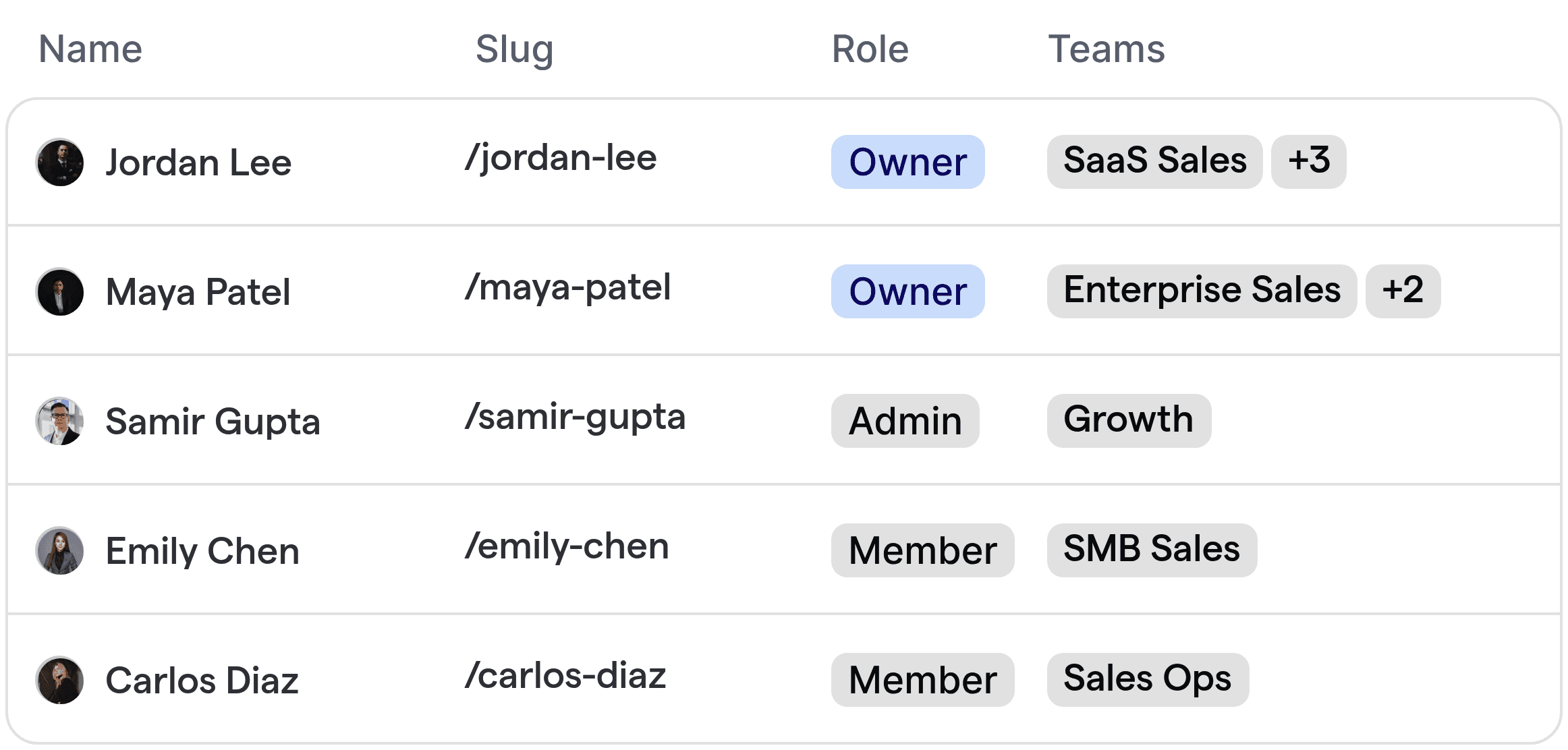
Task: Click Samir Gupta's profile avatar
Action: click(x=61, y=421)
